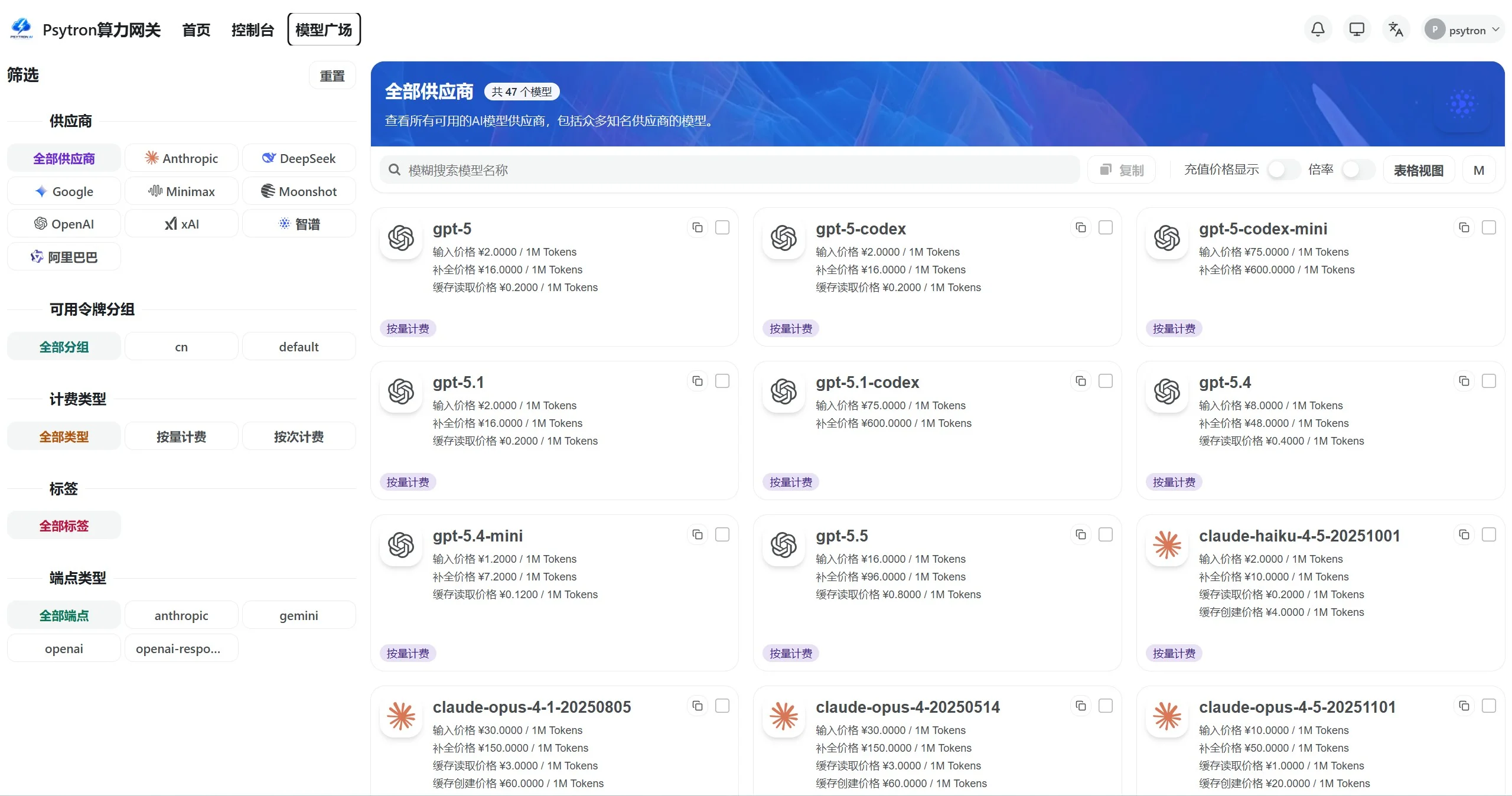Click the model name search field
Viewport: 1512px width, 796px height.
pos(730,170)
